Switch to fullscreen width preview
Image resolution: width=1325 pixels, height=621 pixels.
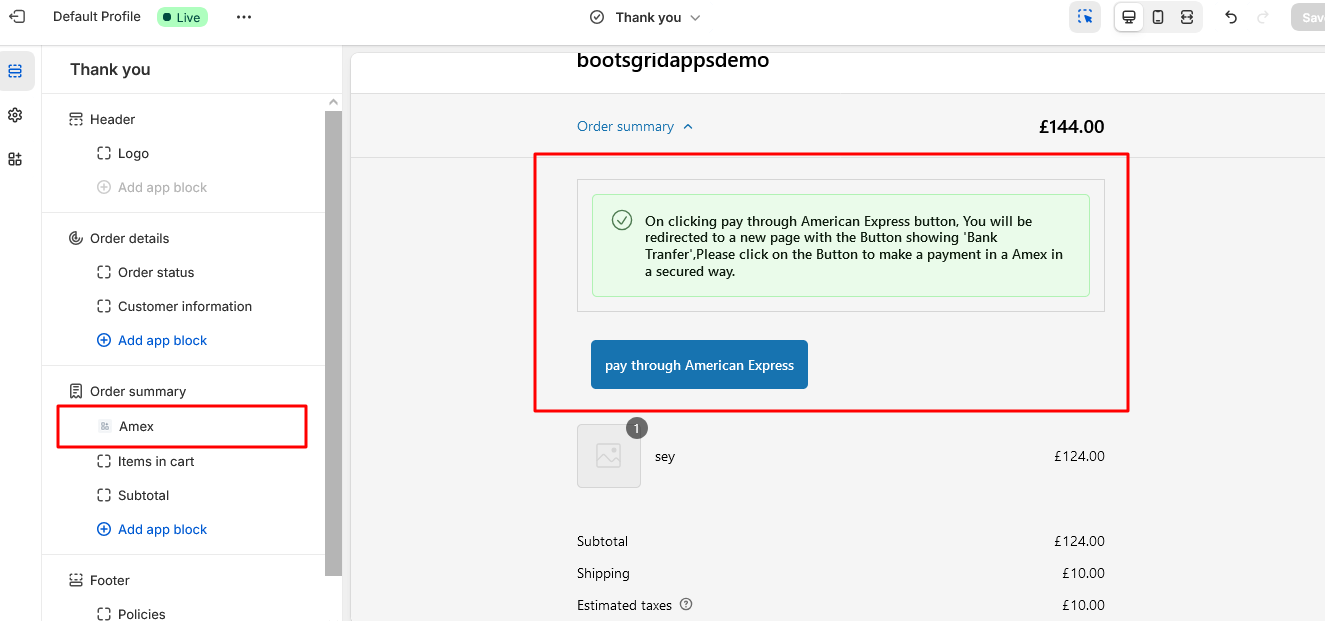point(1187,17)
